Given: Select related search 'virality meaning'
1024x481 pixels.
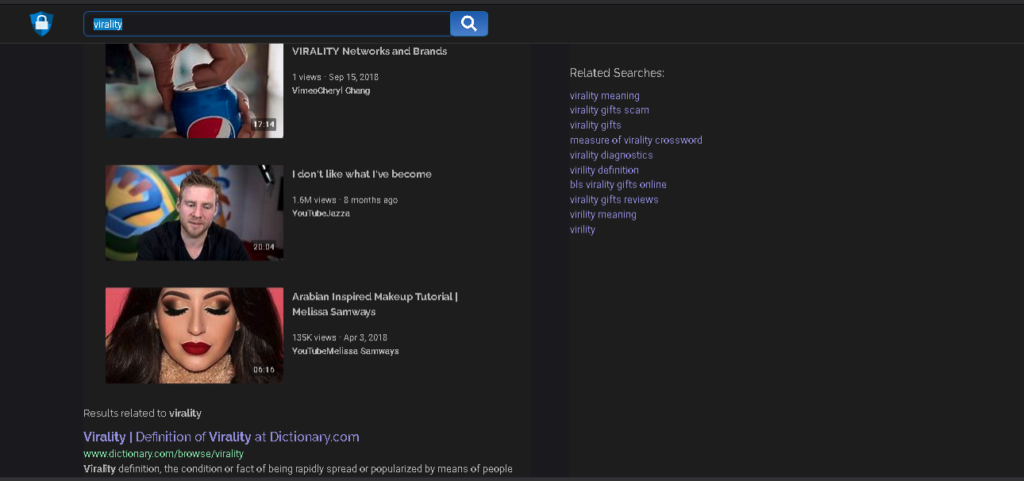Looking at the screenshot, I should [x=605, y=96].
